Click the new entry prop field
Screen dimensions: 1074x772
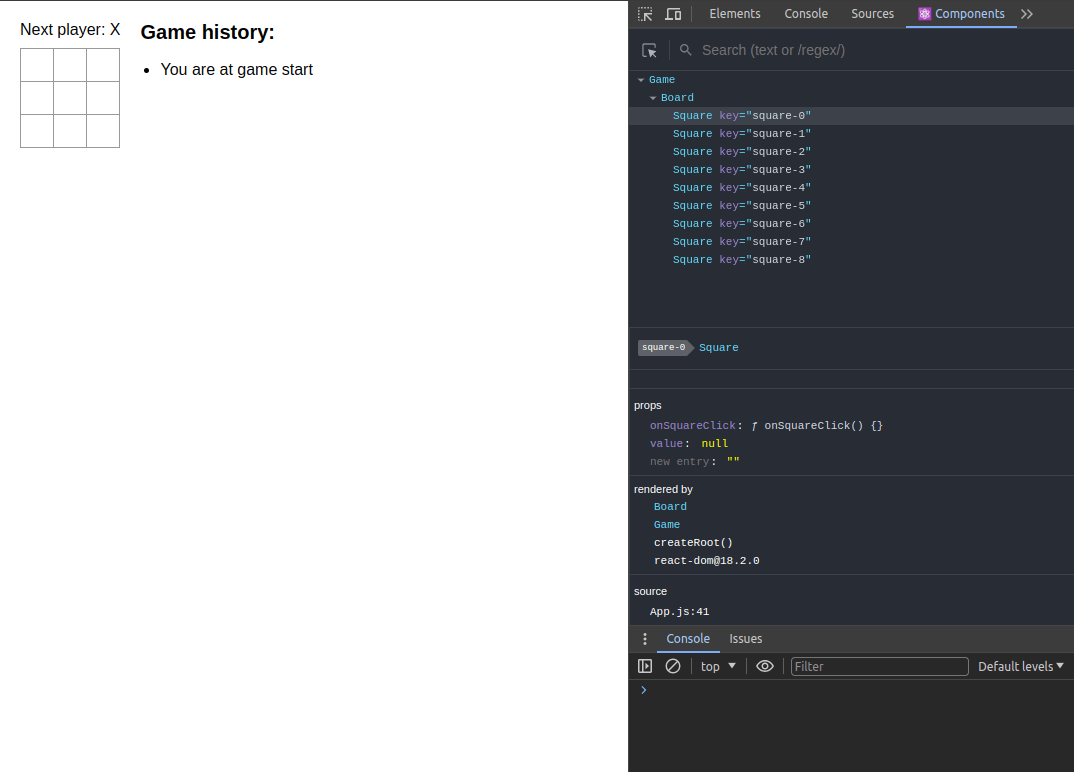click(x=695, y=462)
